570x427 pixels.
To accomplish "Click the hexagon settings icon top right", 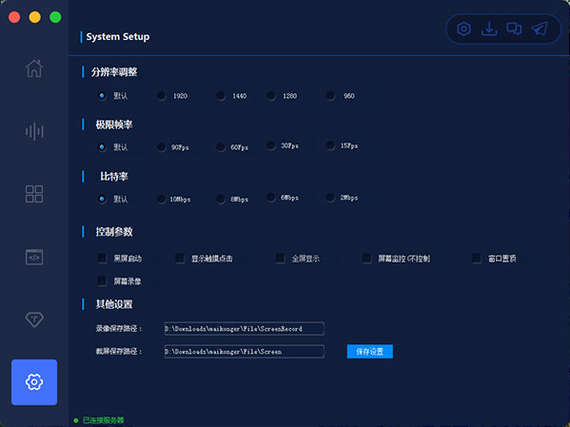I will point(464,29).
